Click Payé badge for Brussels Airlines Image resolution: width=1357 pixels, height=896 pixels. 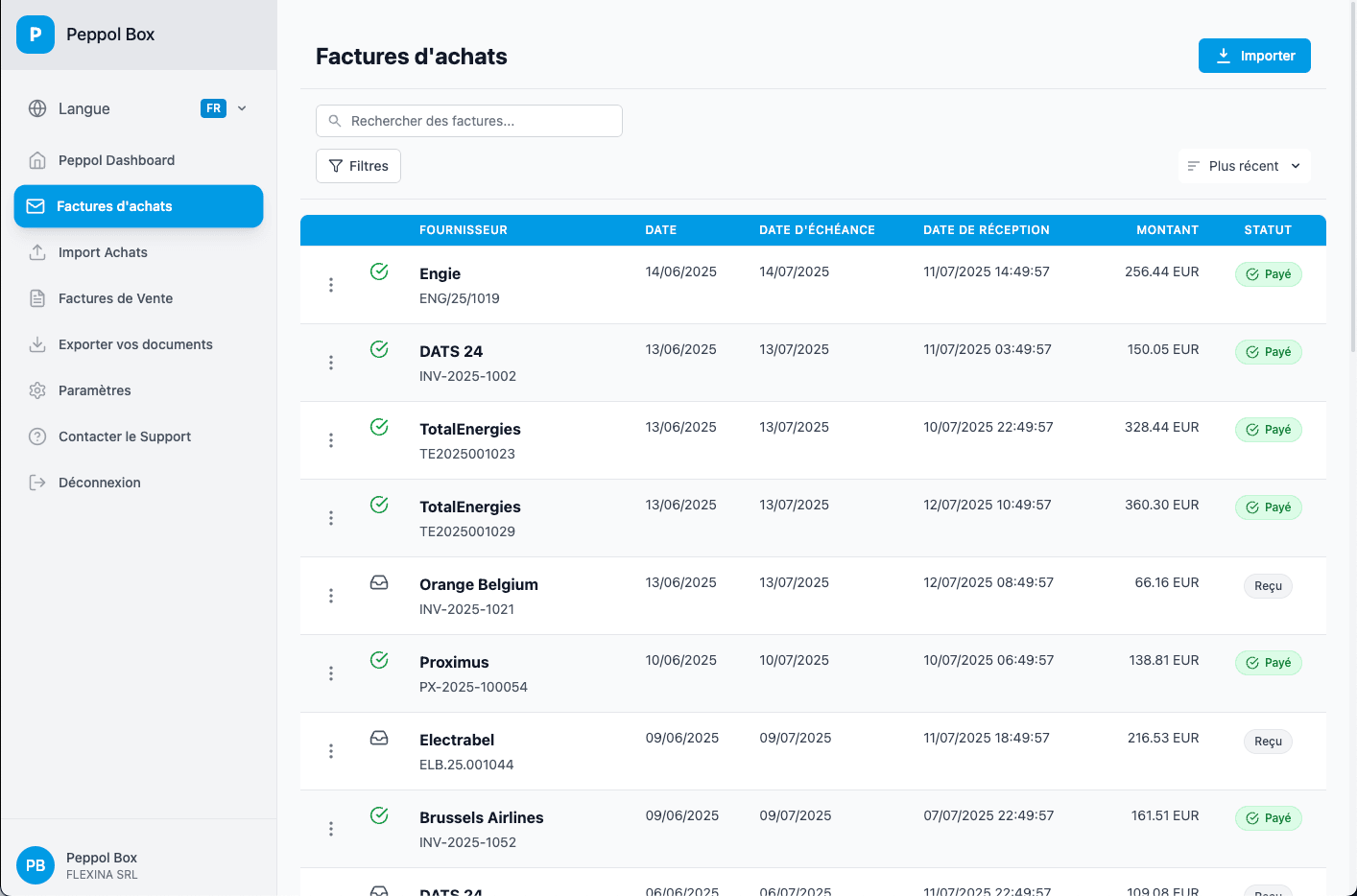coord(1268,818)
